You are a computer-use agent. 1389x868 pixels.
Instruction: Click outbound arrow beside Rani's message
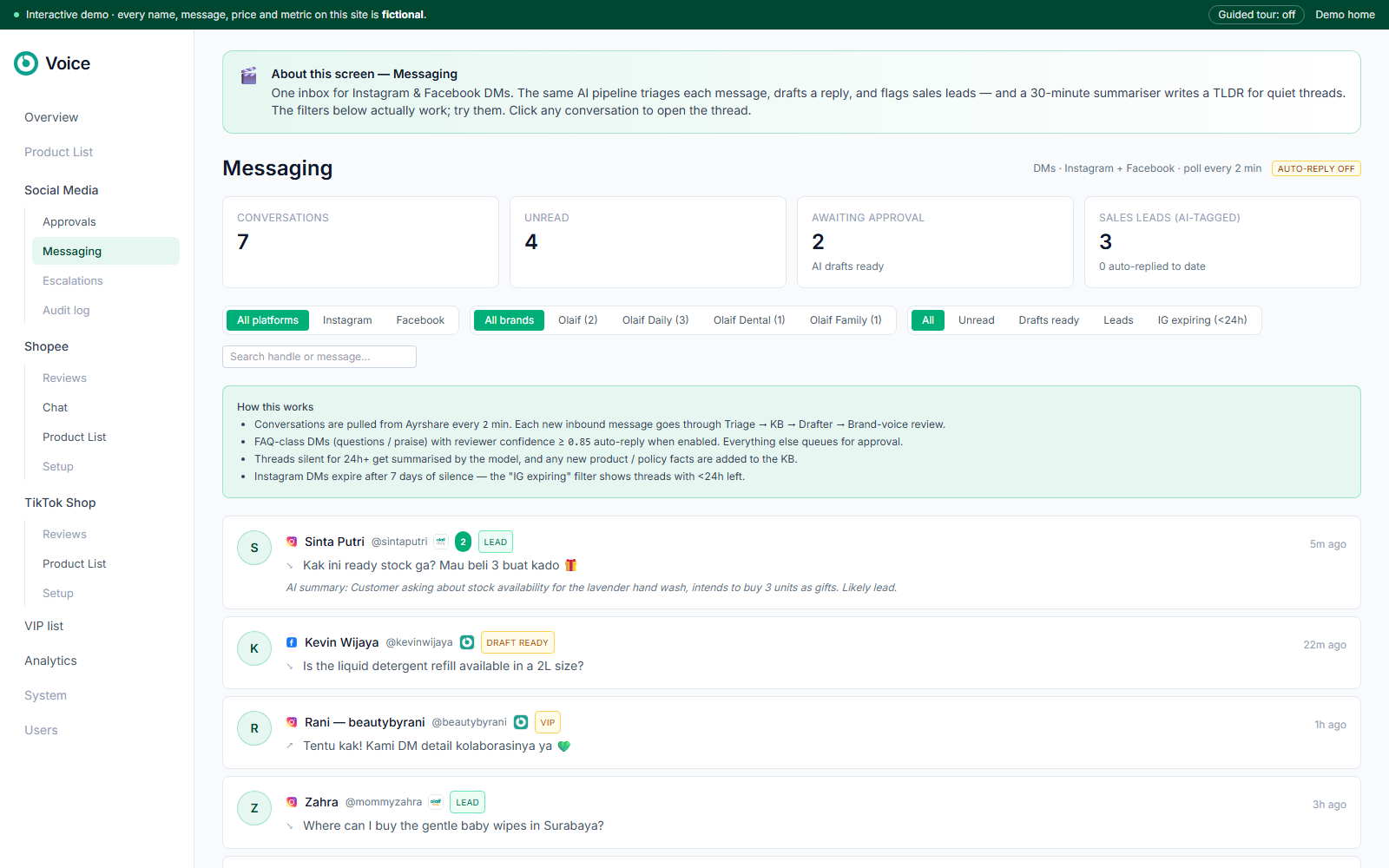[x=290, y=746]
